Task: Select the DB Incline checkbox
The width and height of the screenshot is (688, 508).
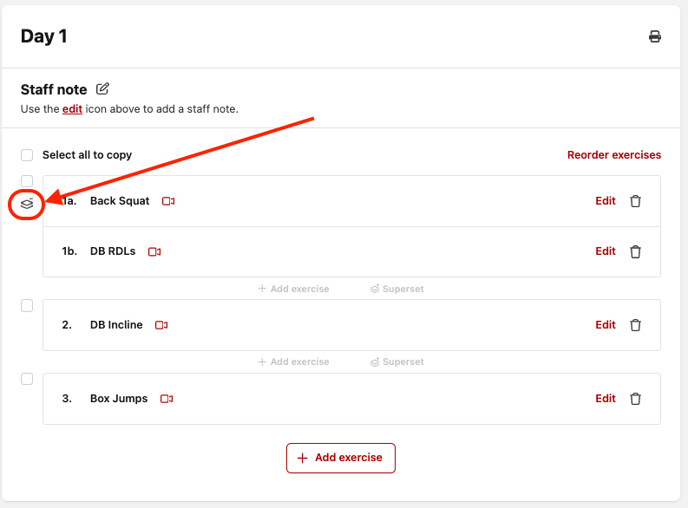Action: [x=27, y=306]
